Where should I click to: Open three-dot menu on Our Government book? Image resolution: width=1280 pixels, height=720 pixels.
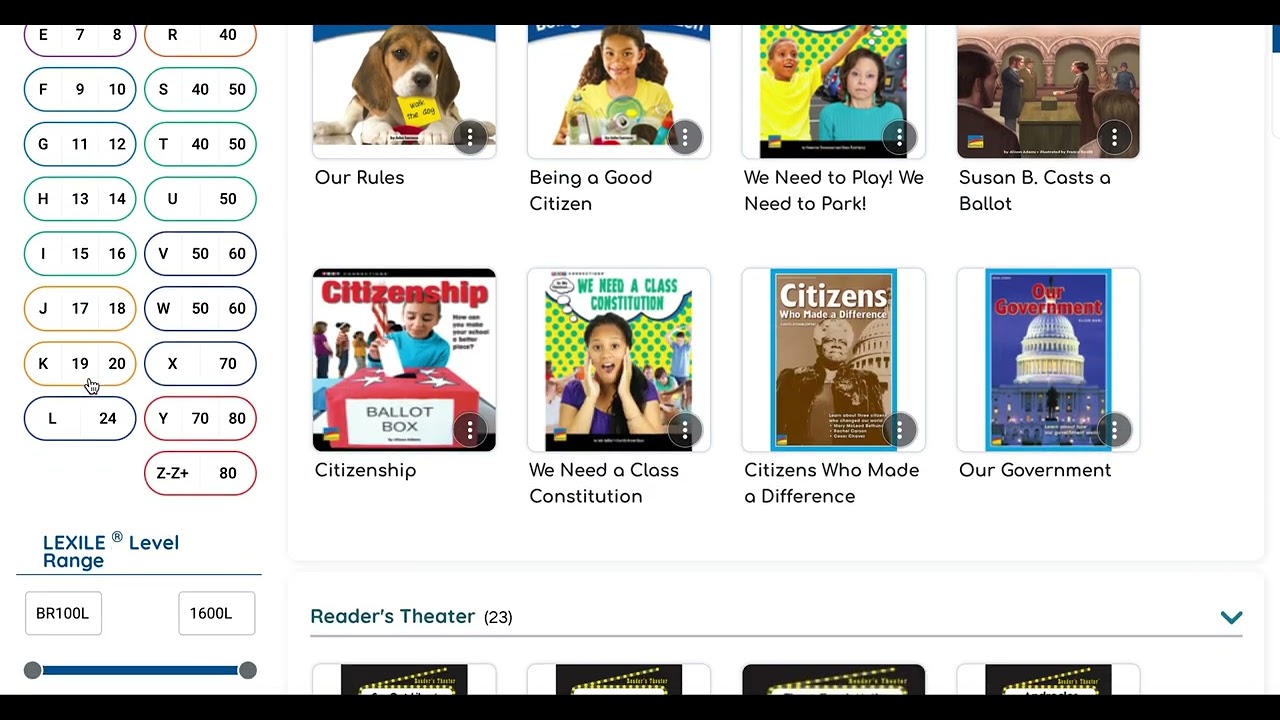(1114, 430)
